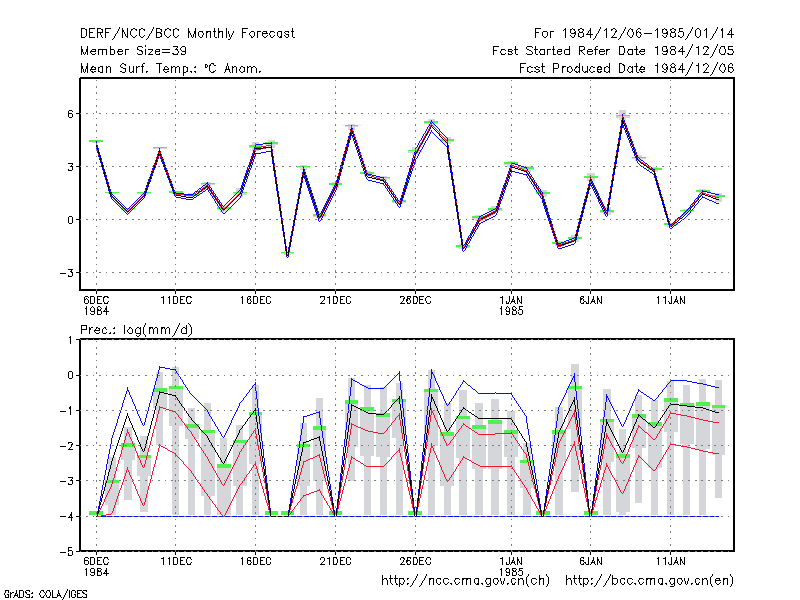Click the 6DEC 1984 label under temperature chart
This screenshot has height=600, width=800.
[x=96, y=305]
